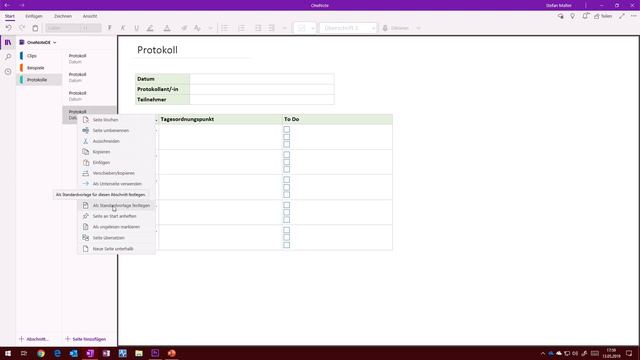Apply the font color tool
The height and width of the screenshot is (360, 640).
click(167, 28)
